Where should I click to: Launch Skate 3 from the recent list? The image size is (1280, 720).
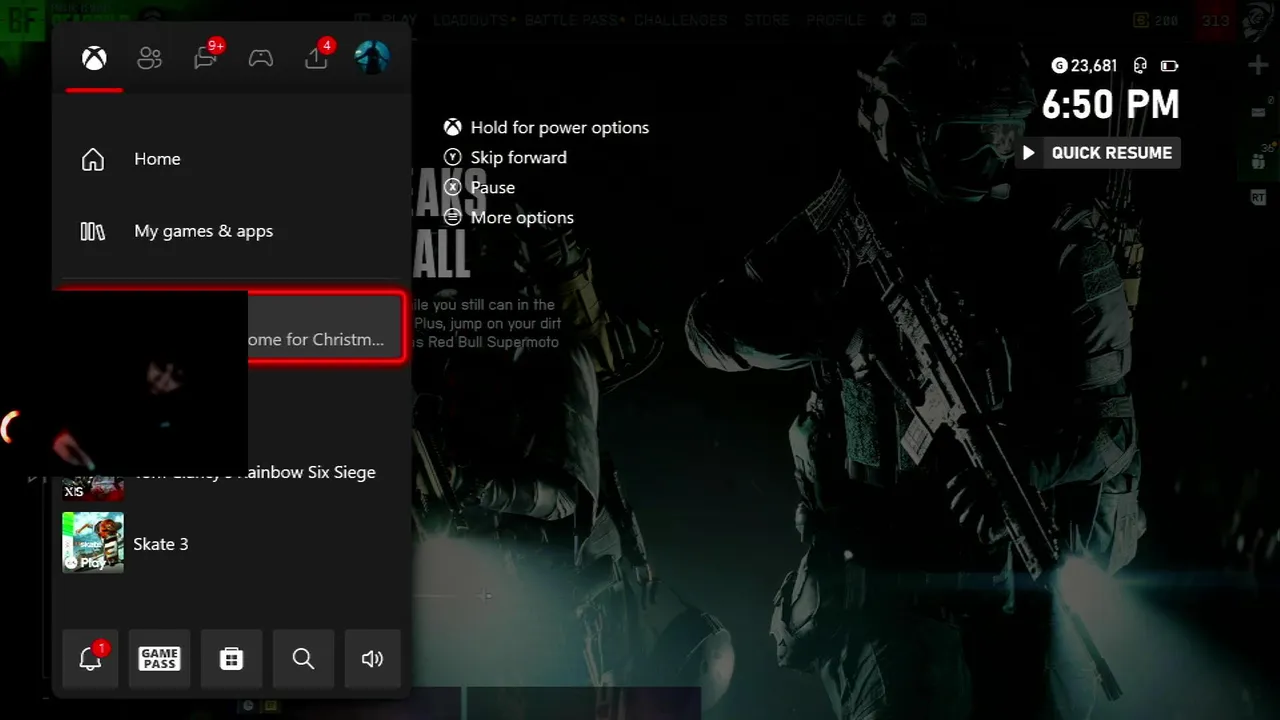pos(231,543)
